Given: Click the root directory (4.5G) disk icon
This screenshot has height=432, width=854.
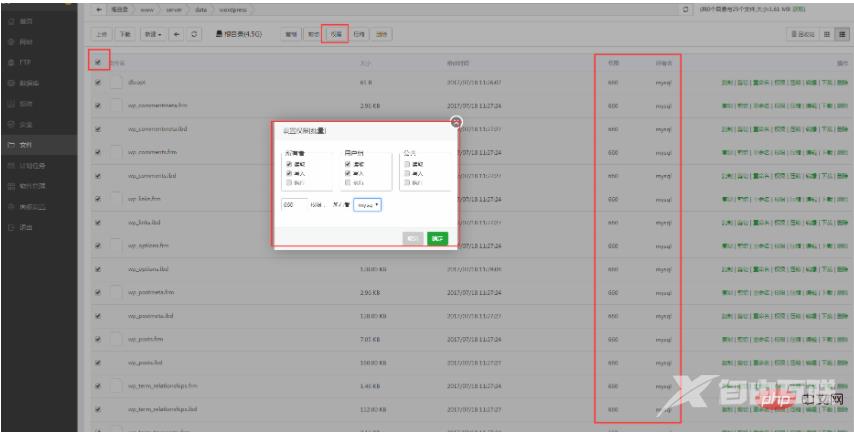Looking at the screenshot, I should [x=220, y=35].
